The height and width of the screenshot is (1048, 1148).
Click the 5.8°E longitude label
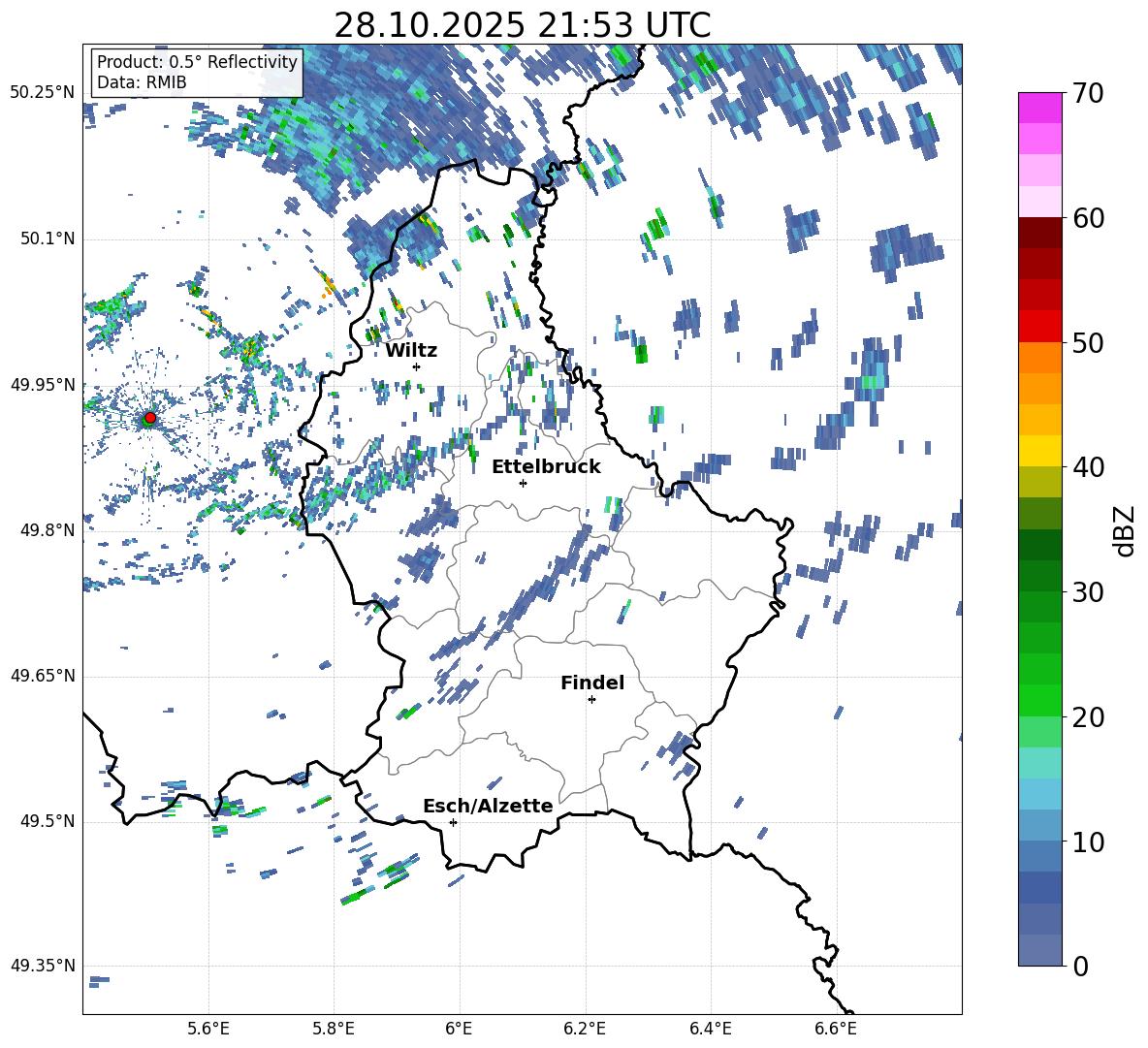tap(334, 1030)
